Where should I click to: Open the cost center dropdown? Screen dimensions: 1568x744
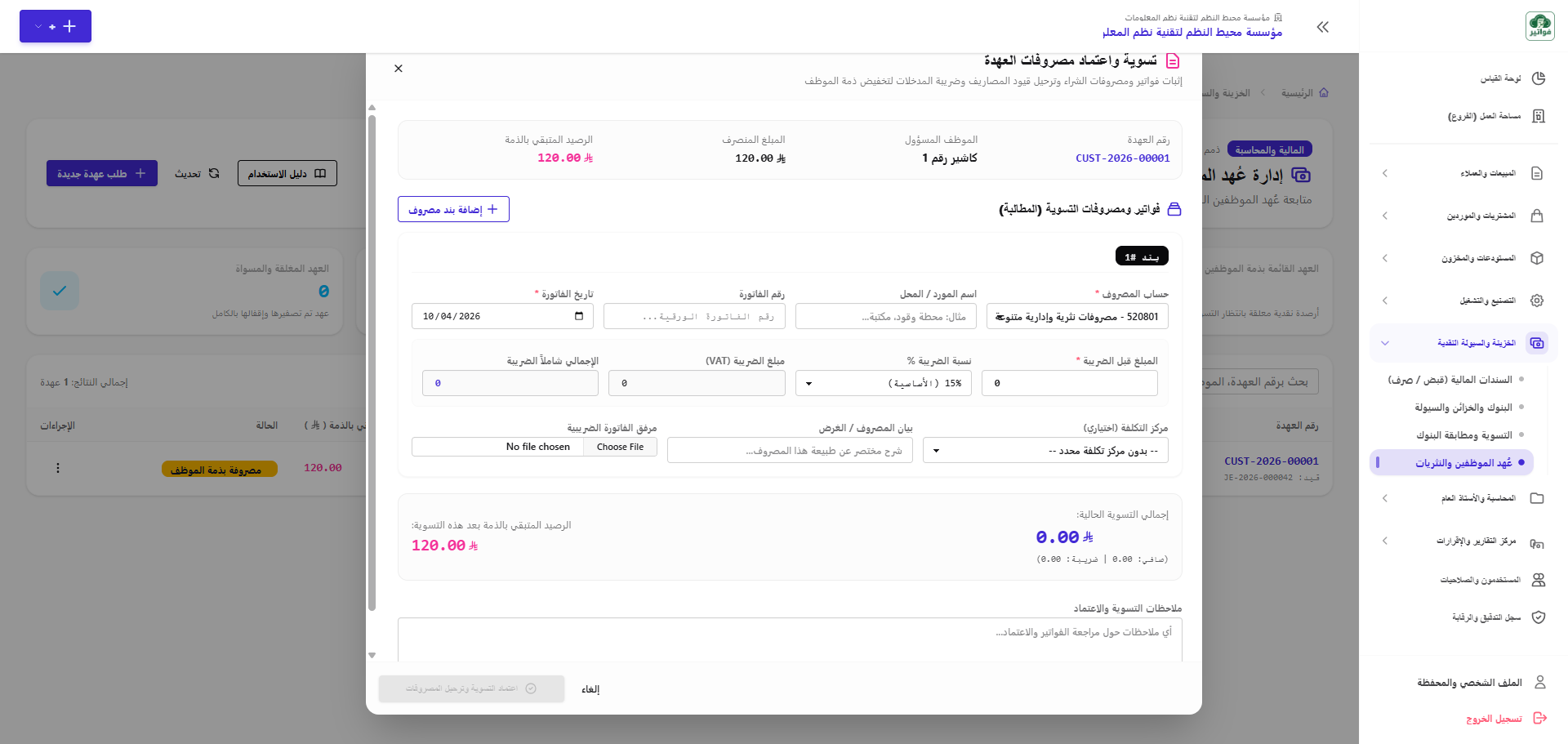[1045, 450]
